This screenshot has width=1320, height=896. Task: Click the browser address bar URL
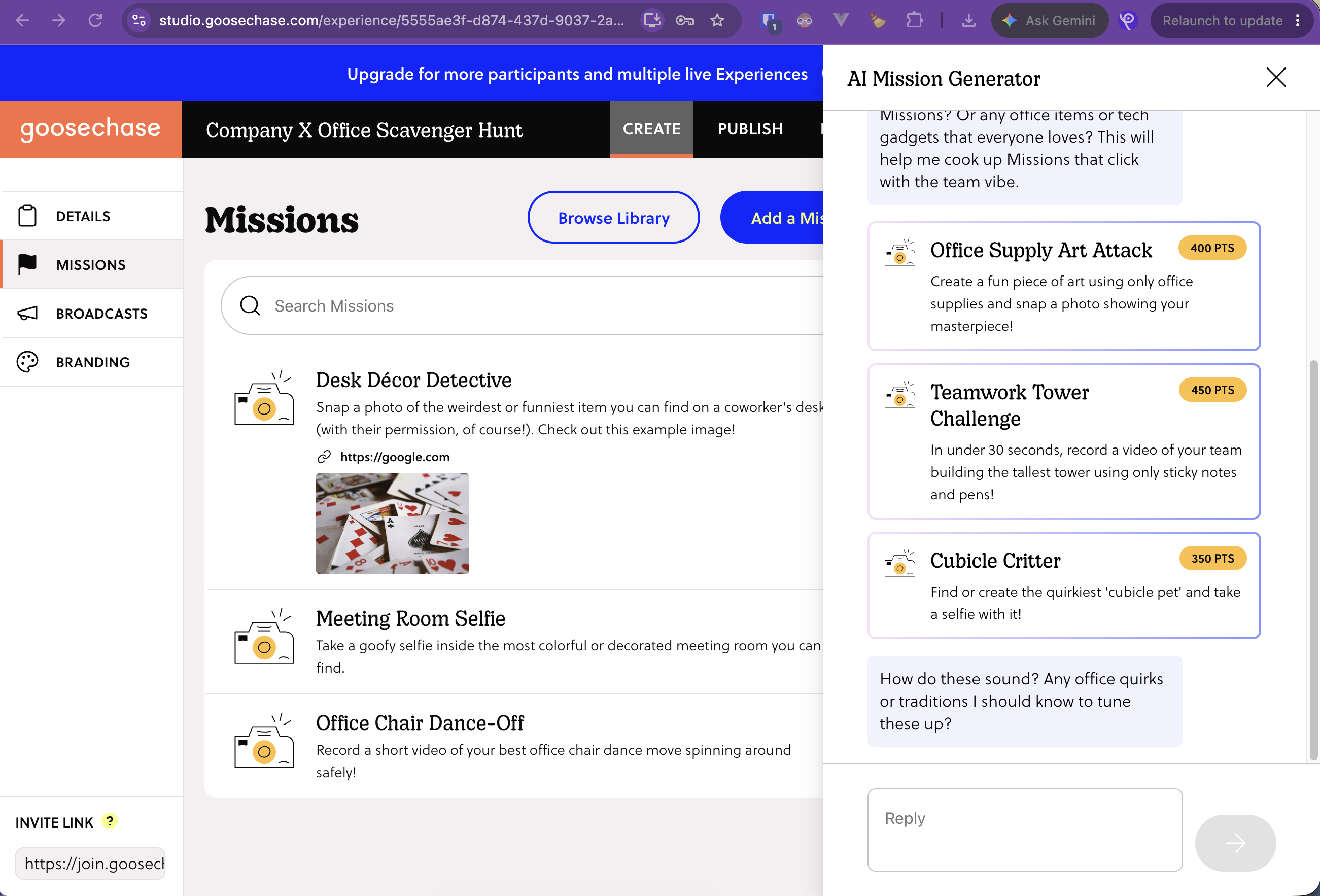tap(391, 20)
